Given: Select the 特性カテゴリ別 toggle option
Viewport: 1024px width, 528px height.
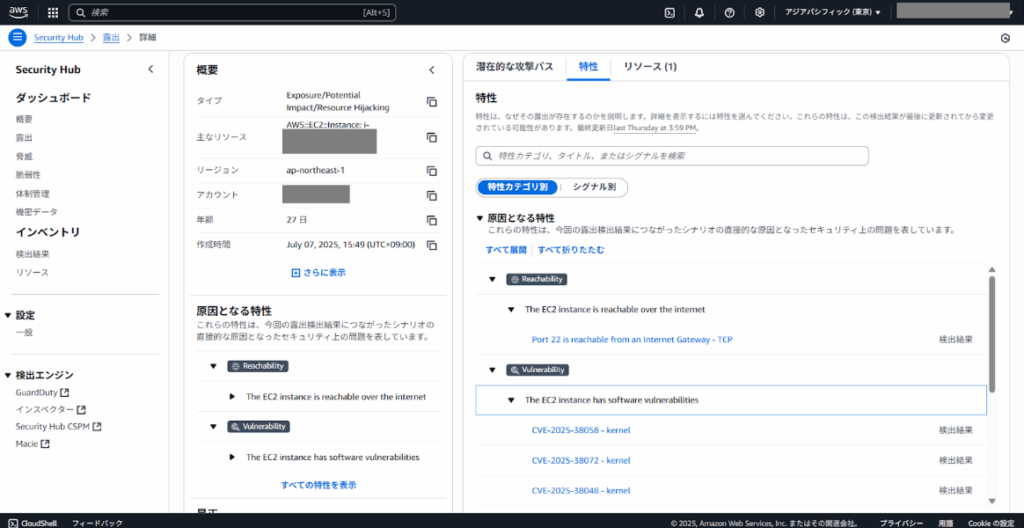Looking at the screenshot, I should (x=515, y=187).
